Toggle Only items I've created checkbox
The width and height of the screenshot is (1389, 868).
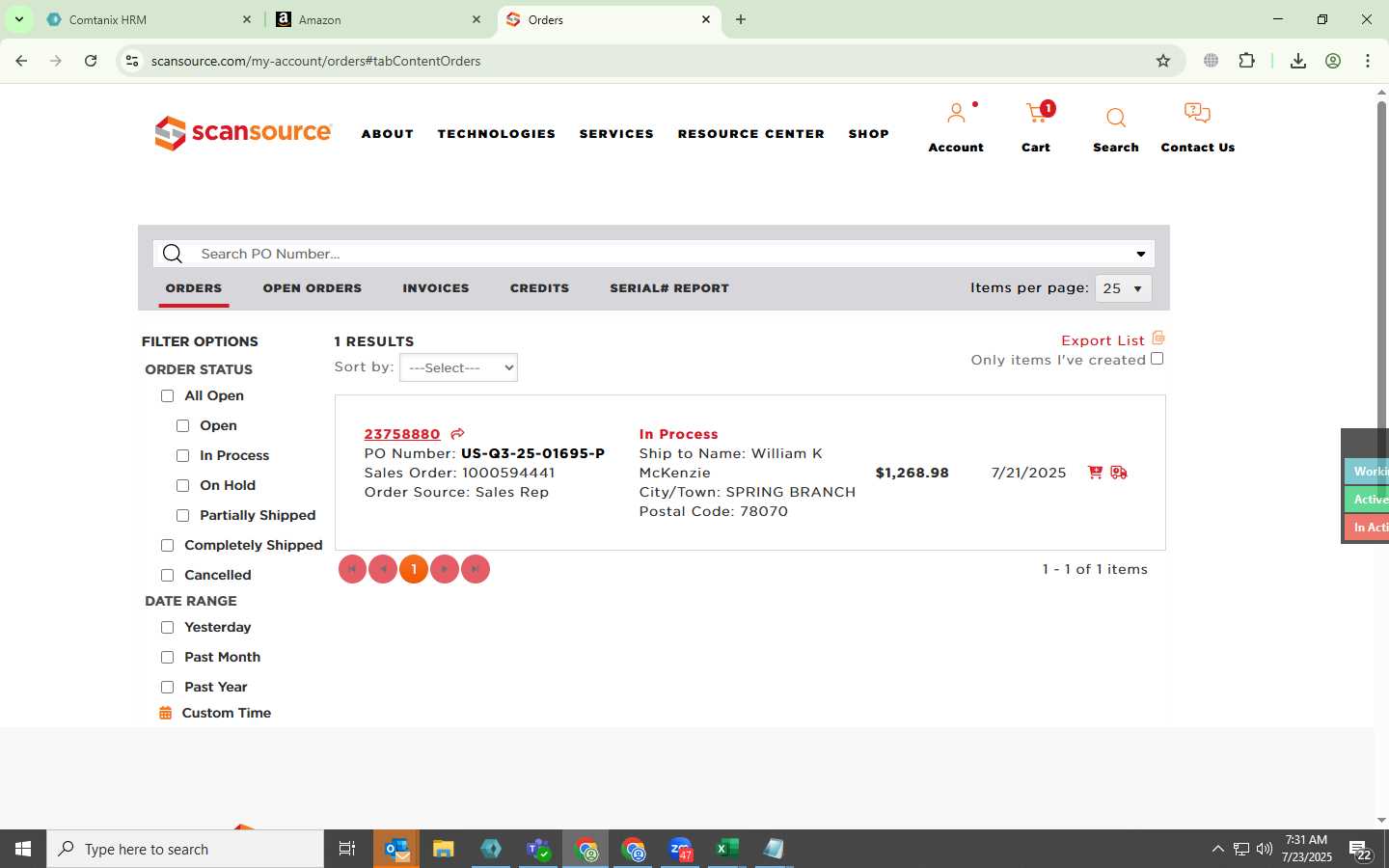point(1157,359)
